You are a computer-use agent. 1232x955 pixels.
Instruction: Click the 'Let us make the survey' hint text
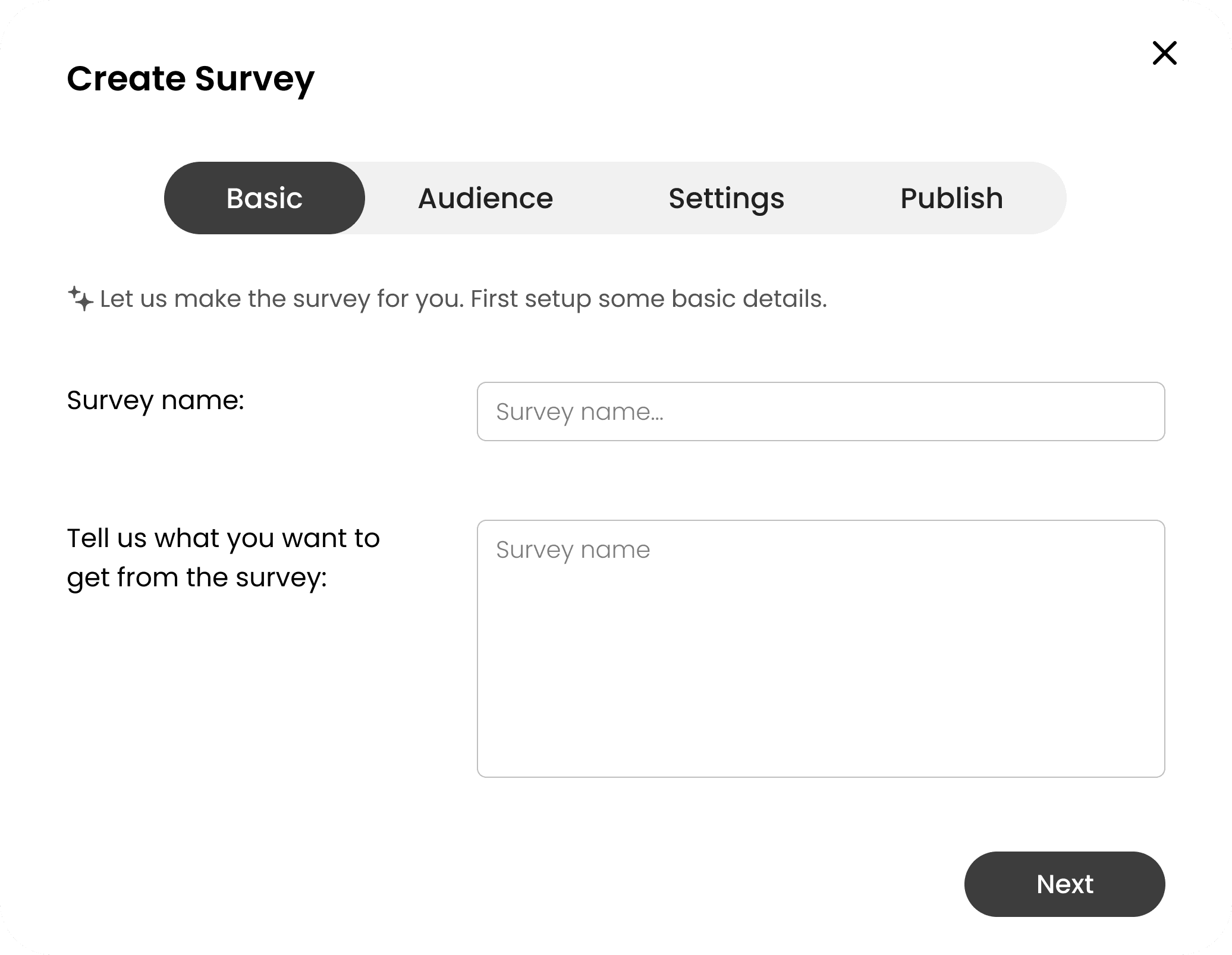279,299
